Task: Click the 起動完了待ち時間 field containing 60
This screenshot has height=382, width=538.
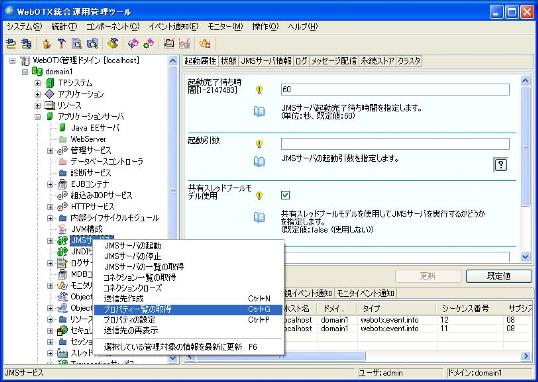Action: click(395, 90)
